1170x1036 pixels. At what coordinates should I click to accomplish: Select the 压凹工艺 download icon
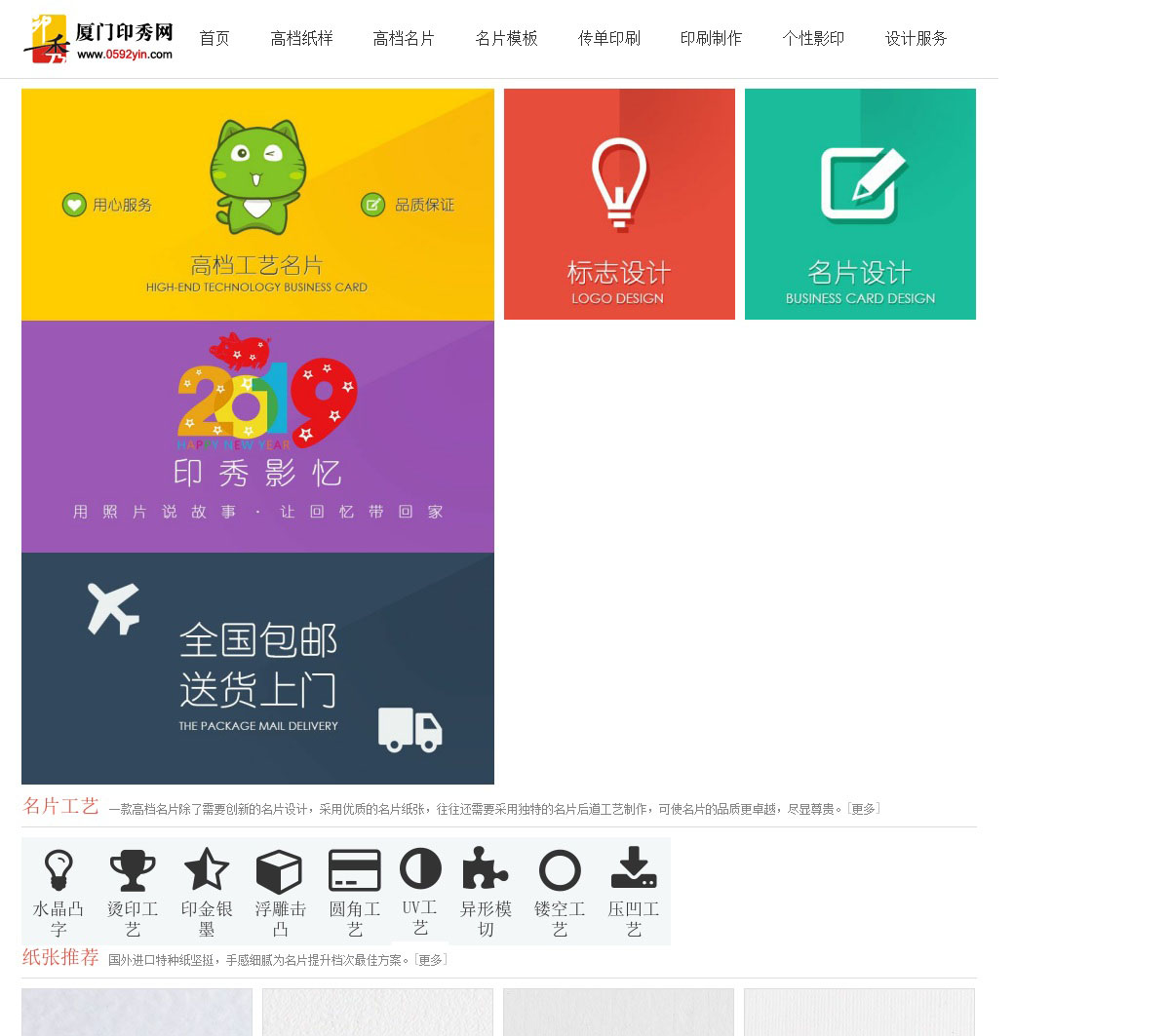tap(634, 868)
